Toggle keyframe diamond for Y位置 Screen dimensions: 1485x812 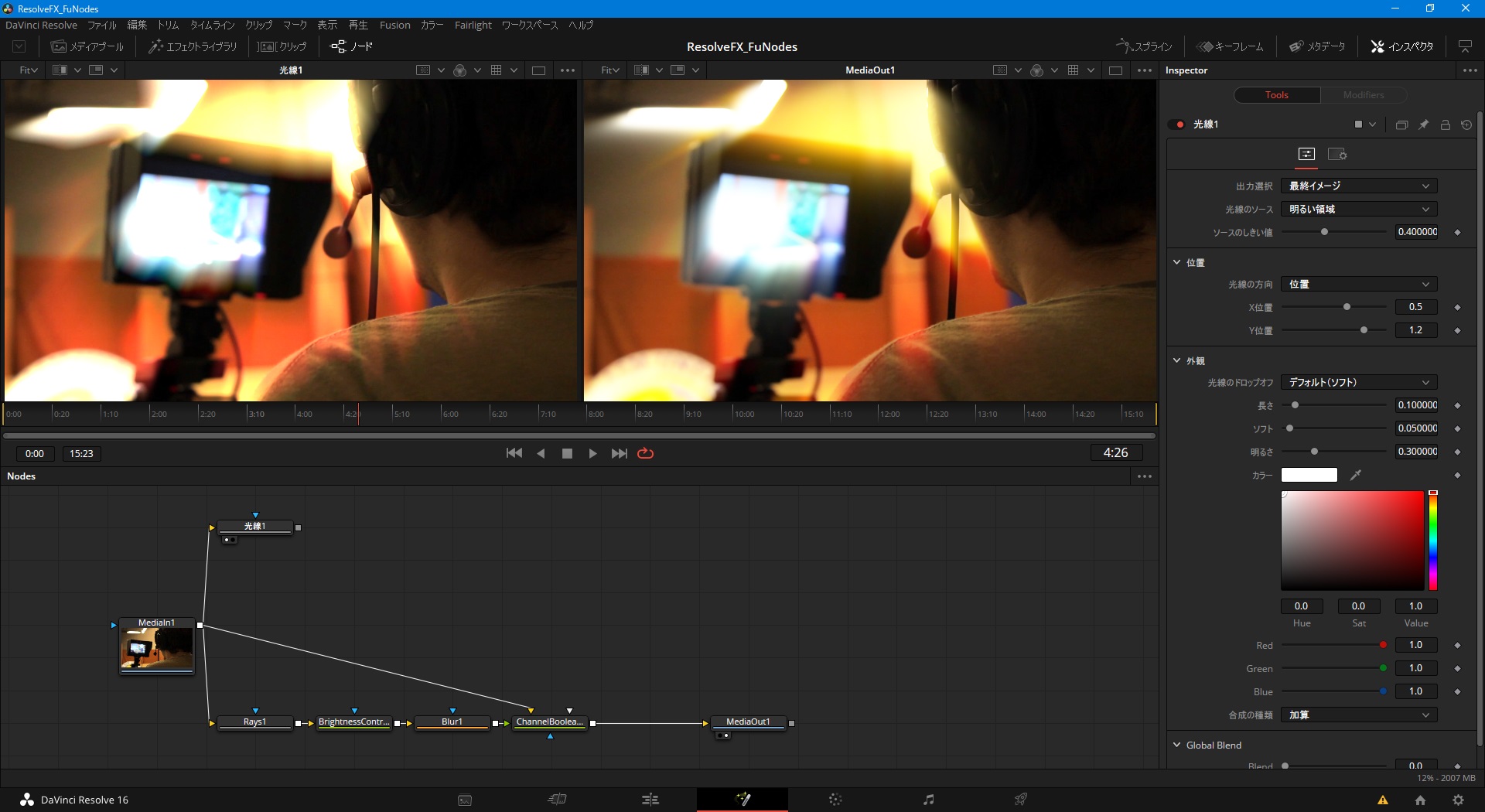click(x=1457, y=330)
